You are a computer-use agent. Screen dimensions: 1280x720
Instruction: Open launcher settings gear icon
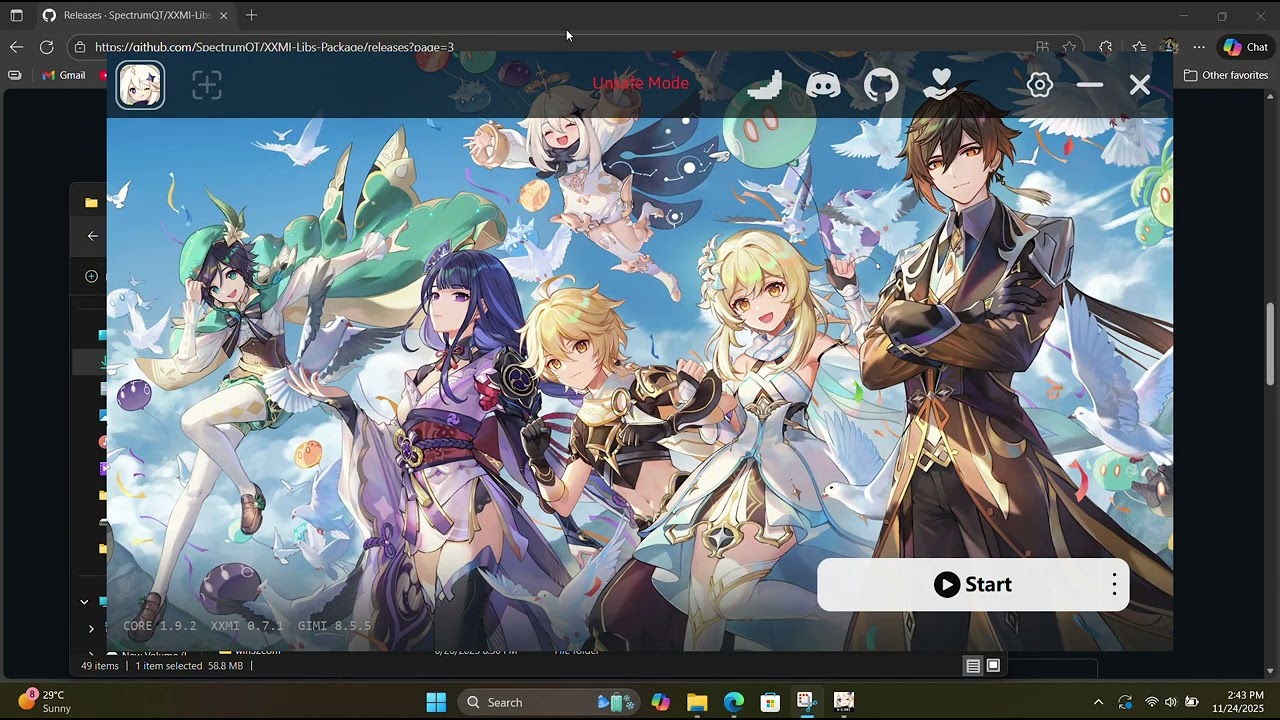point(1040,85)
